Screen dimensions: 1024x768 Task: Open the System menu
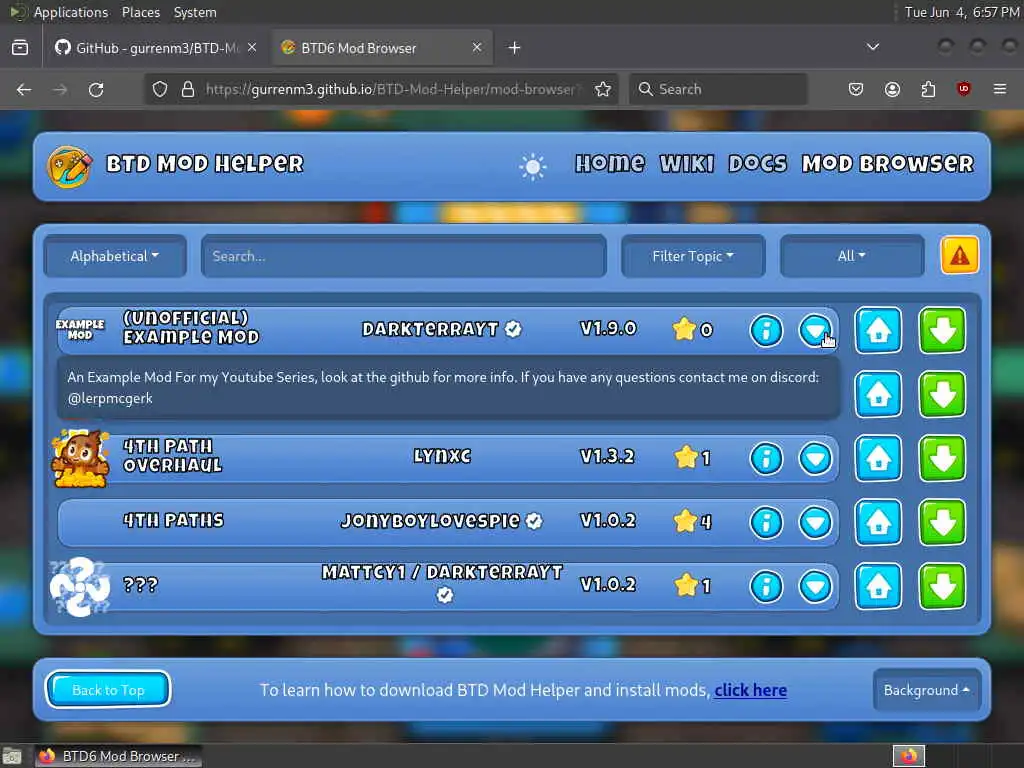pos(195,12)
